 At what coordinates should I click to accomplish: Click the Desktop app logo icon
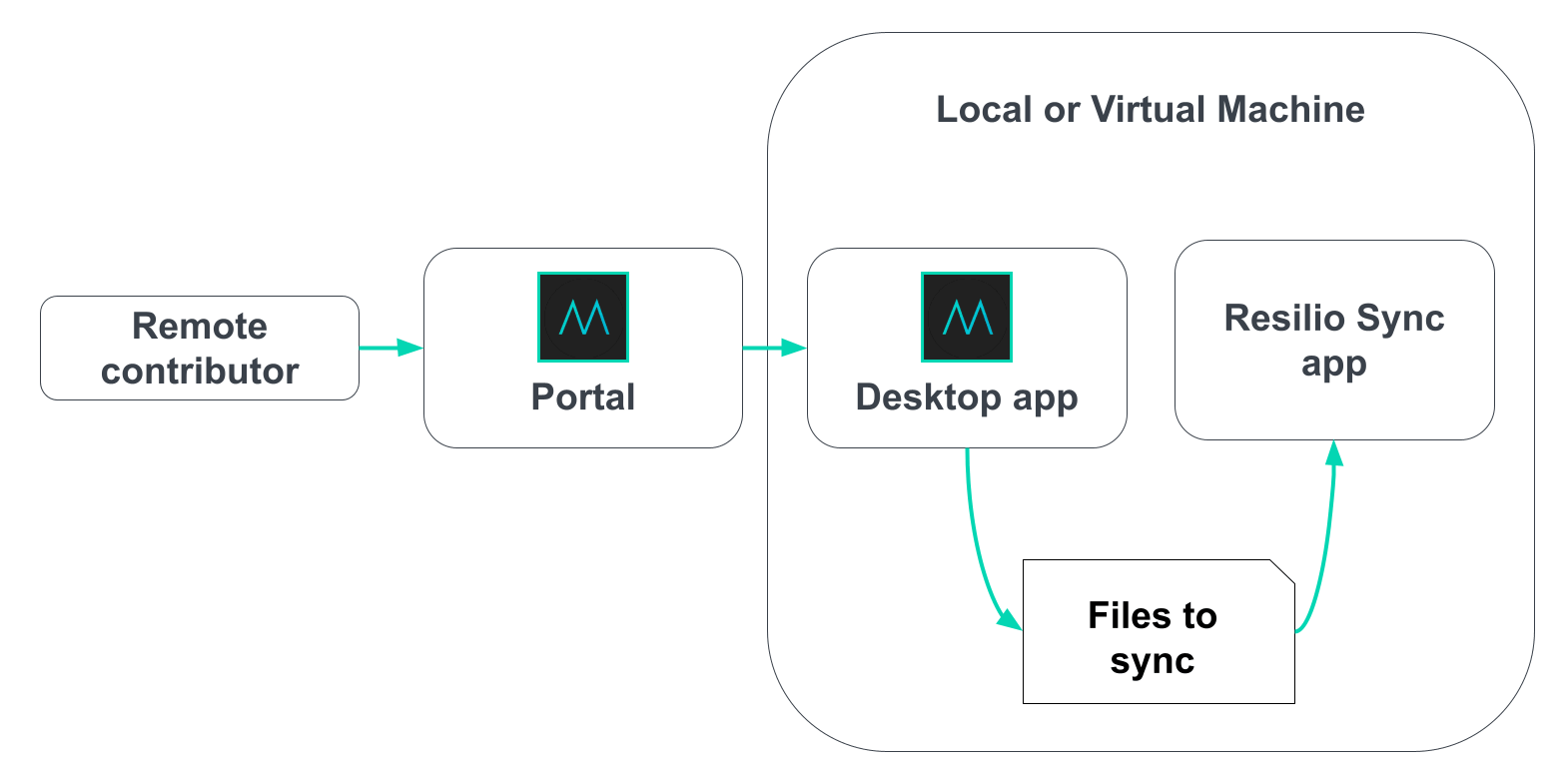coord(967,317)
